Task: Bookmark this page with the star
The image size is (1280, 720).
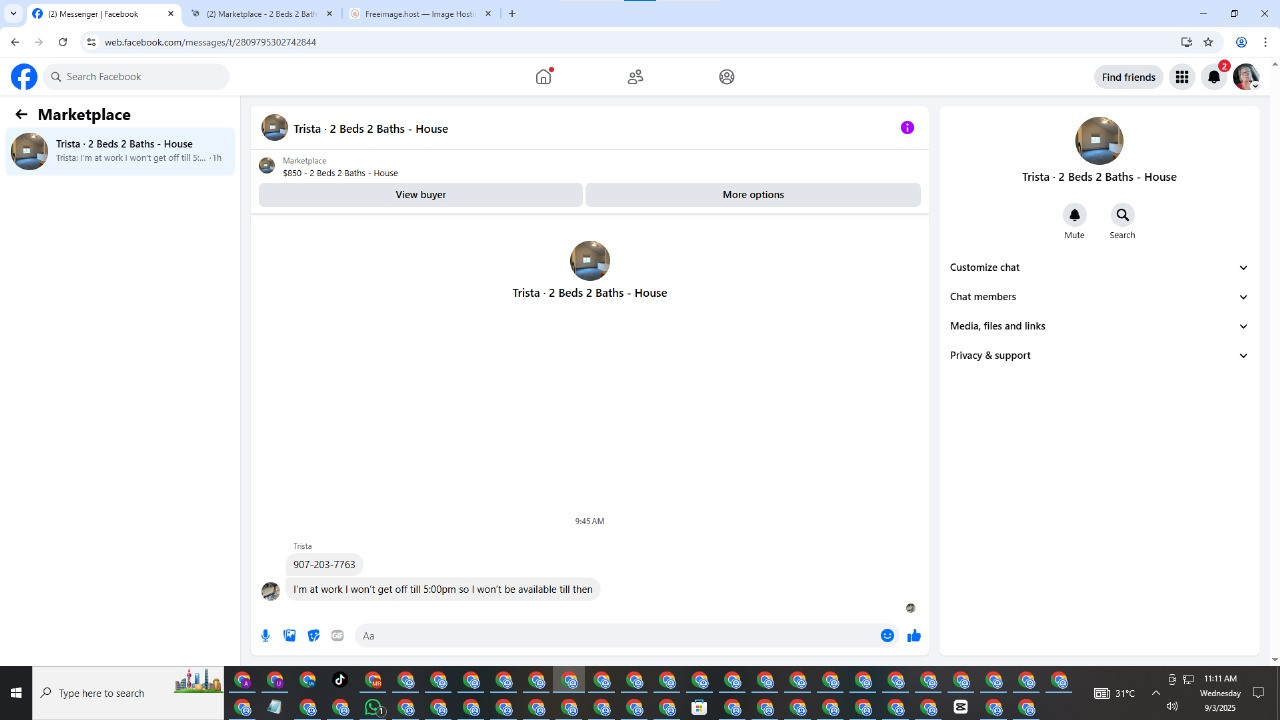Action: (x=1208, y=42)
